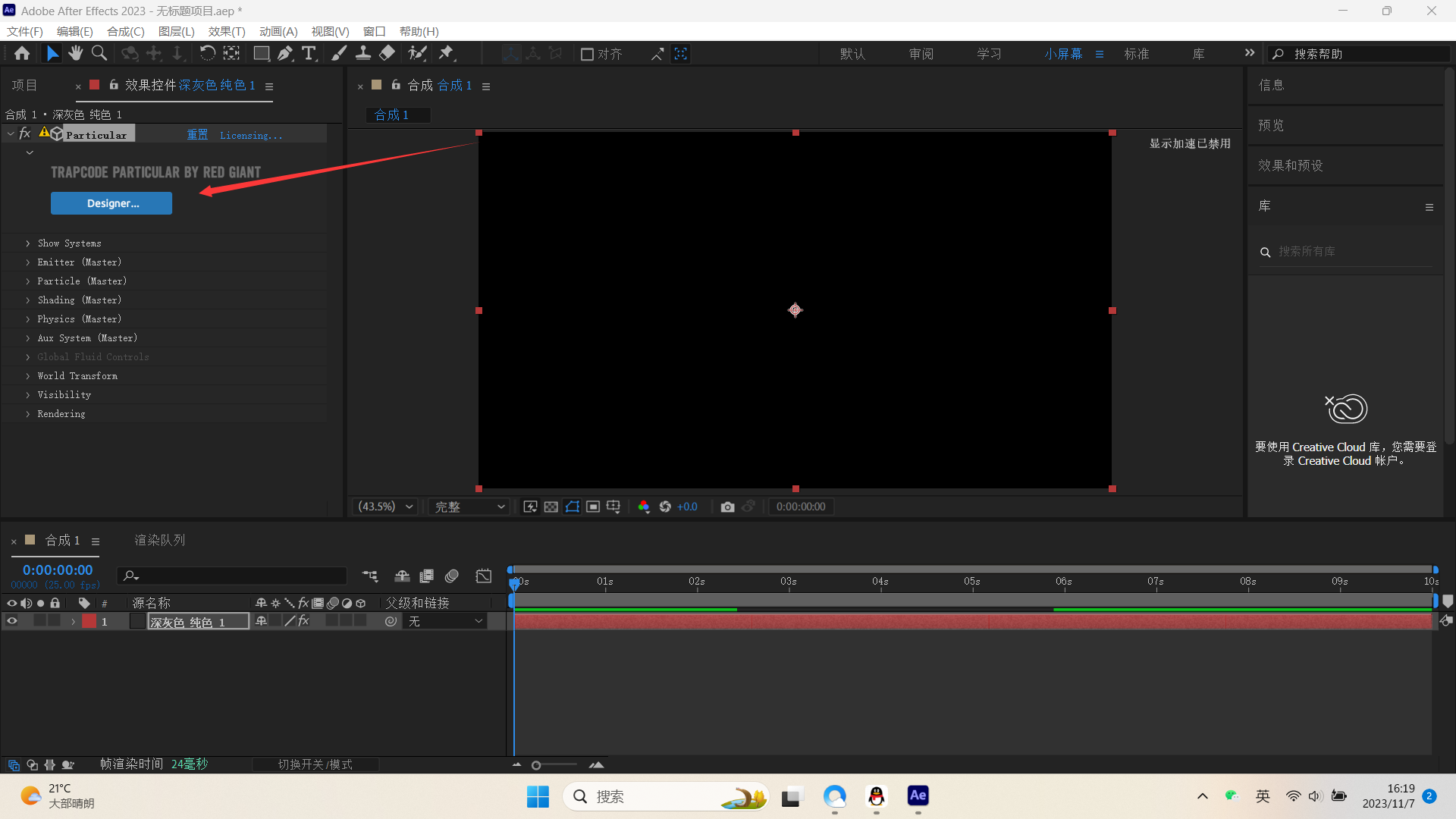Open the 动画(A) menu
Image resolution: width=1456 pixels, height=819 pixels.
coord(278,31)
